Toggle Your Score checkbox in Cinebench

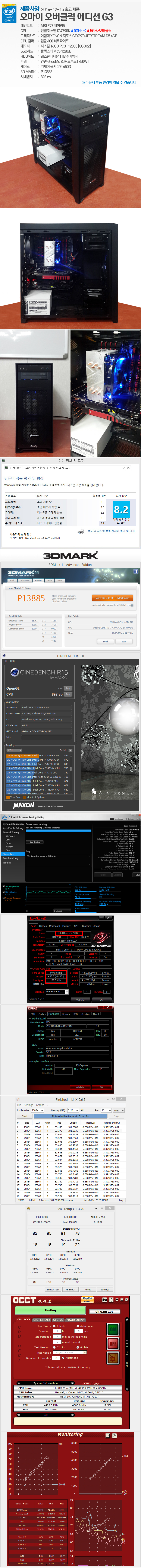[x=8, y=797]
